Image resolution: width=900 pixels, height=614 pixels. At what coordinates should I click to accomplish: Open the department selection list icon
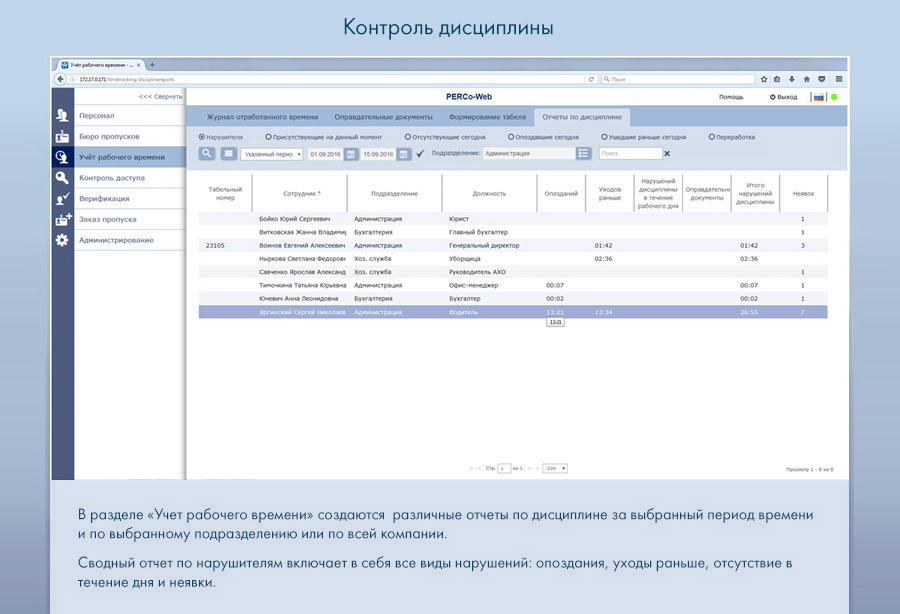coord(584,154)
